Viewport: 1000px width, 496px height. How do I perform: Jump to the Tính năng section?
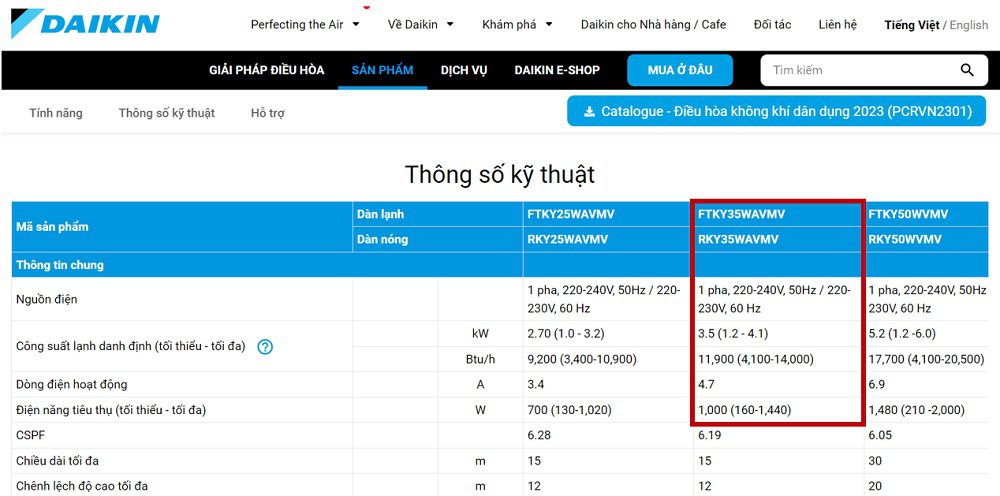point(56,113)
